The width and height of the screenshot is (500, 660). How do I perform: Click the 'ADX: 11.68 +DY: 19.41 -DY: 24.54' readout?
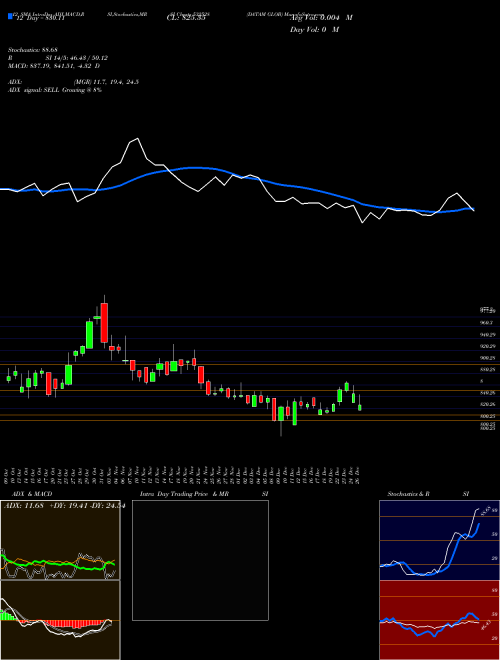[x=64, y=506]
